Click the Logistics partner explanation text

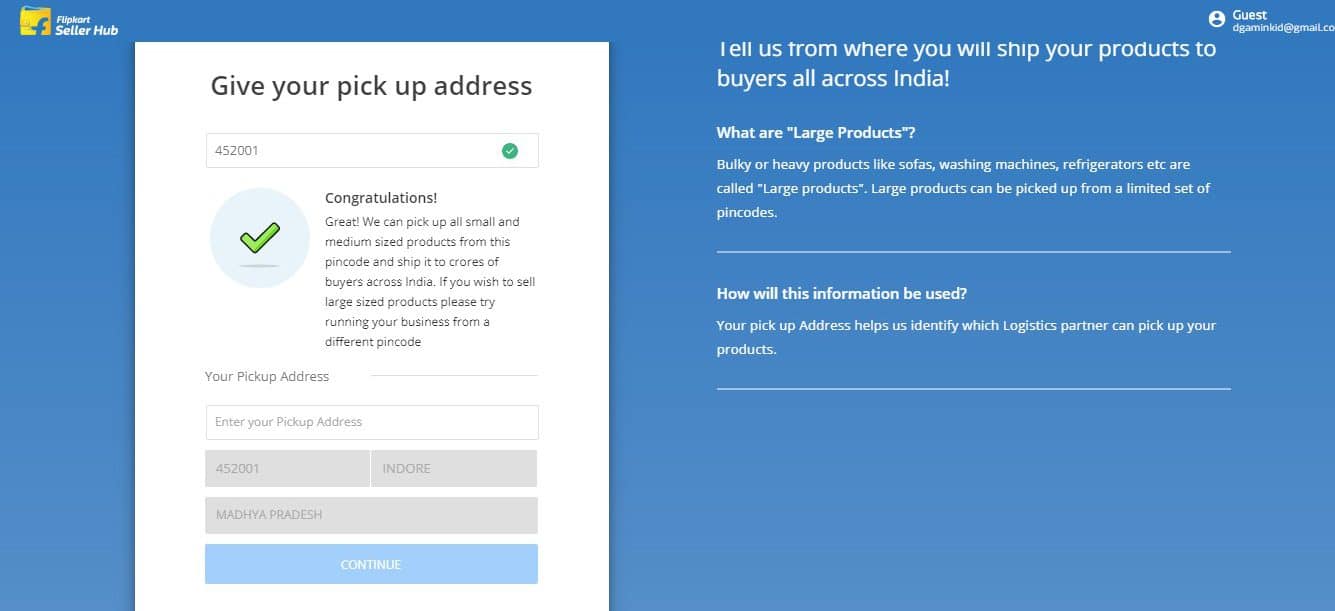[966, 338]
